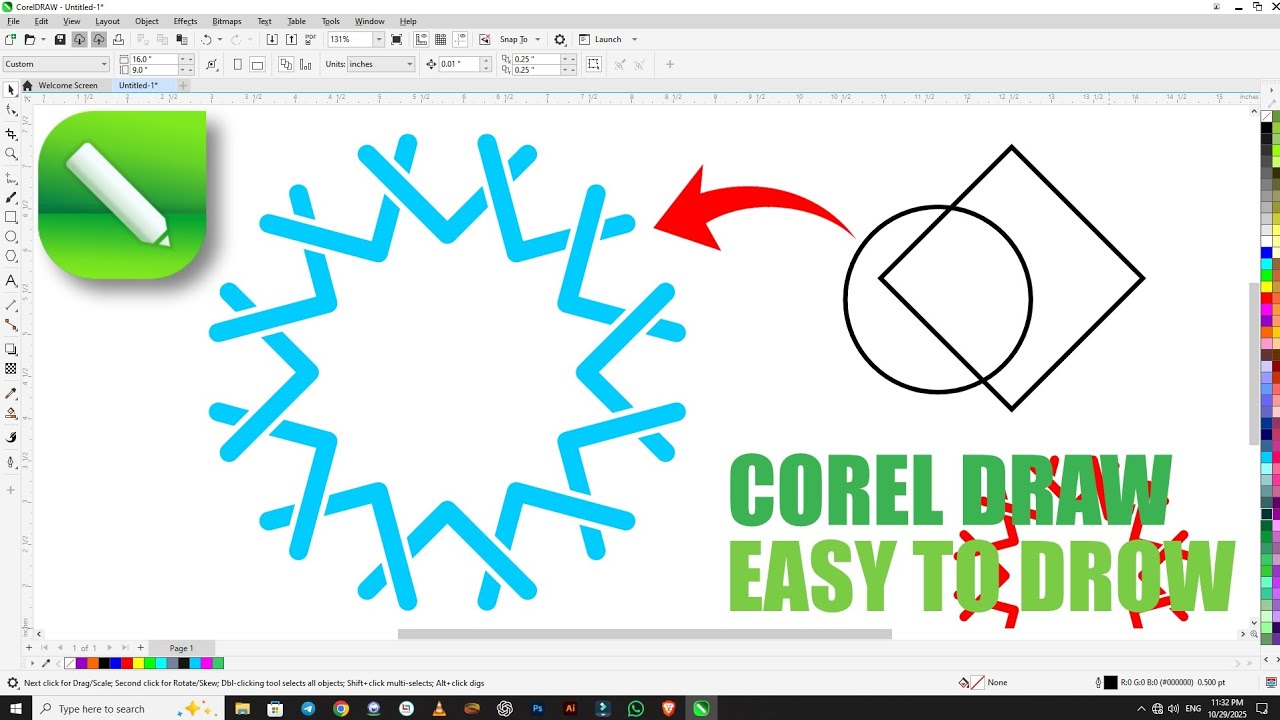
Task: Click the Print icon
Action: click(119, 40)
